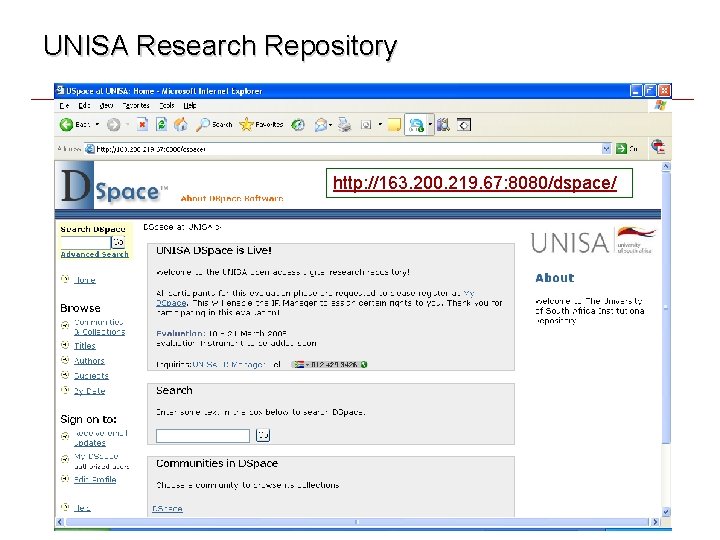The width and height of the screenshot is (720, 540).
Task: Open the Search magnifier toolbar button
Action: tap(214, 124)
